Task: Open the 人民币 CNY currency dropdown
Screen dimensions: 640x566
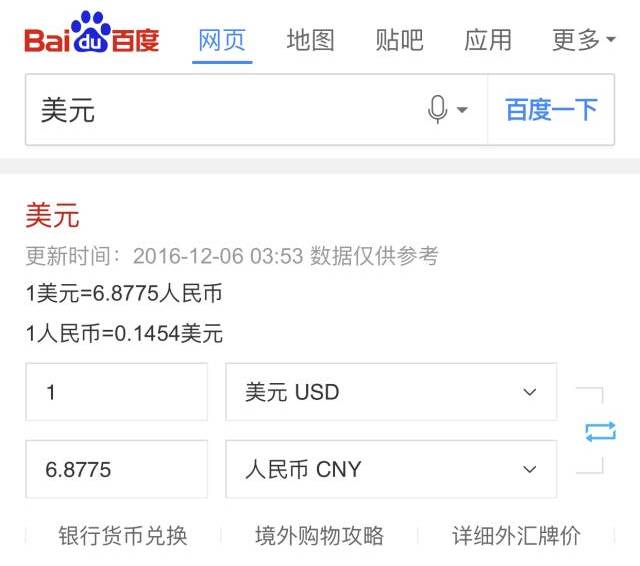Action: click(x=391, y=469)
